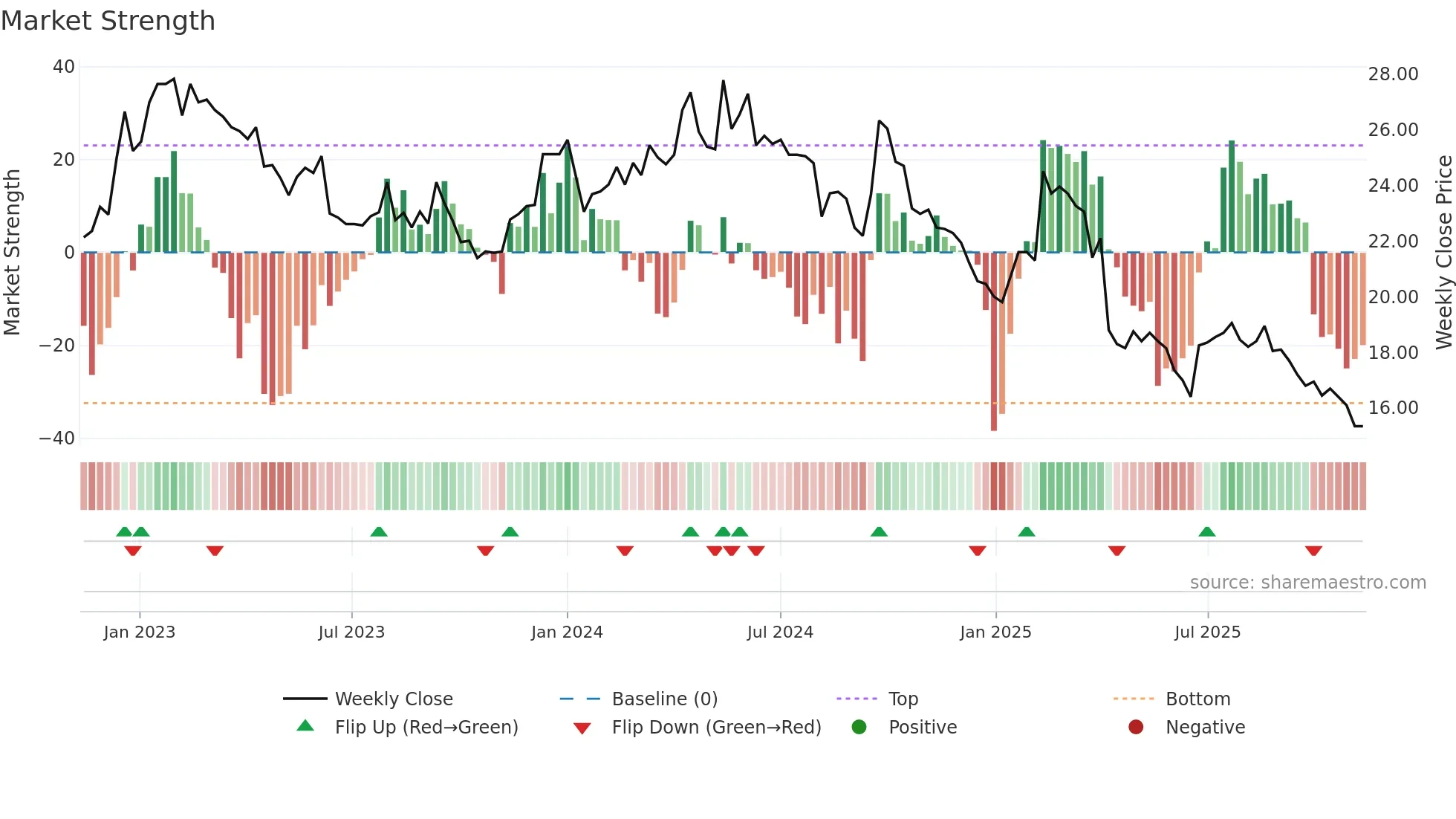Click the red Negative circle legend icon
1456x819 pixels.
point(1136,727)
